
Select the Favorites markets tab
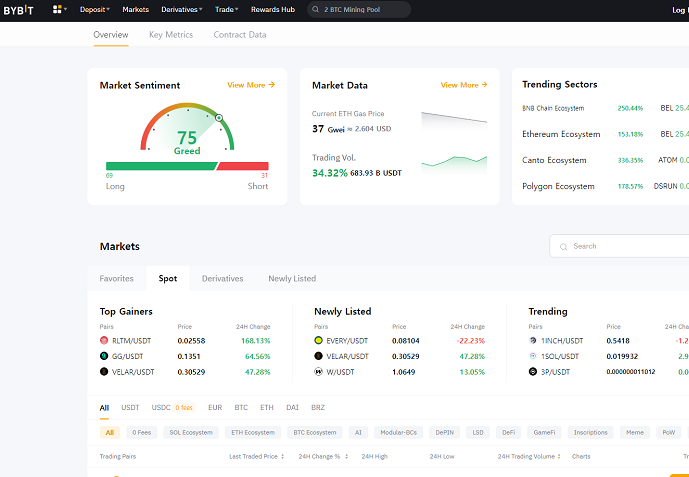coord(116,278)
